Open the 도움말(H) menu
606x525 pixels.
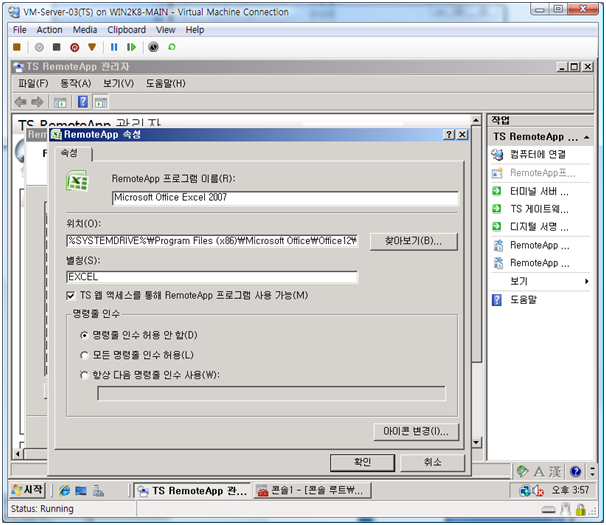tap(165, 84)
